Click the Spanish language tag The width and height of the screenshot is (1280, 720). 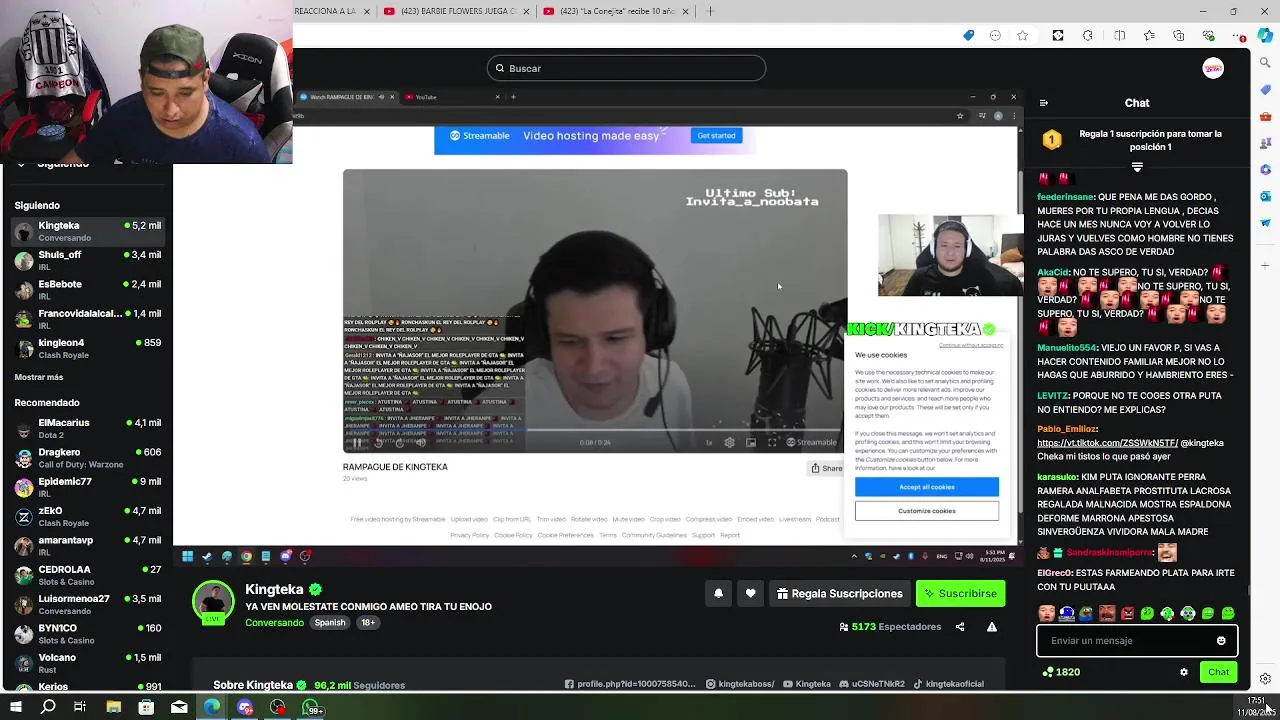tap(330, 622)
